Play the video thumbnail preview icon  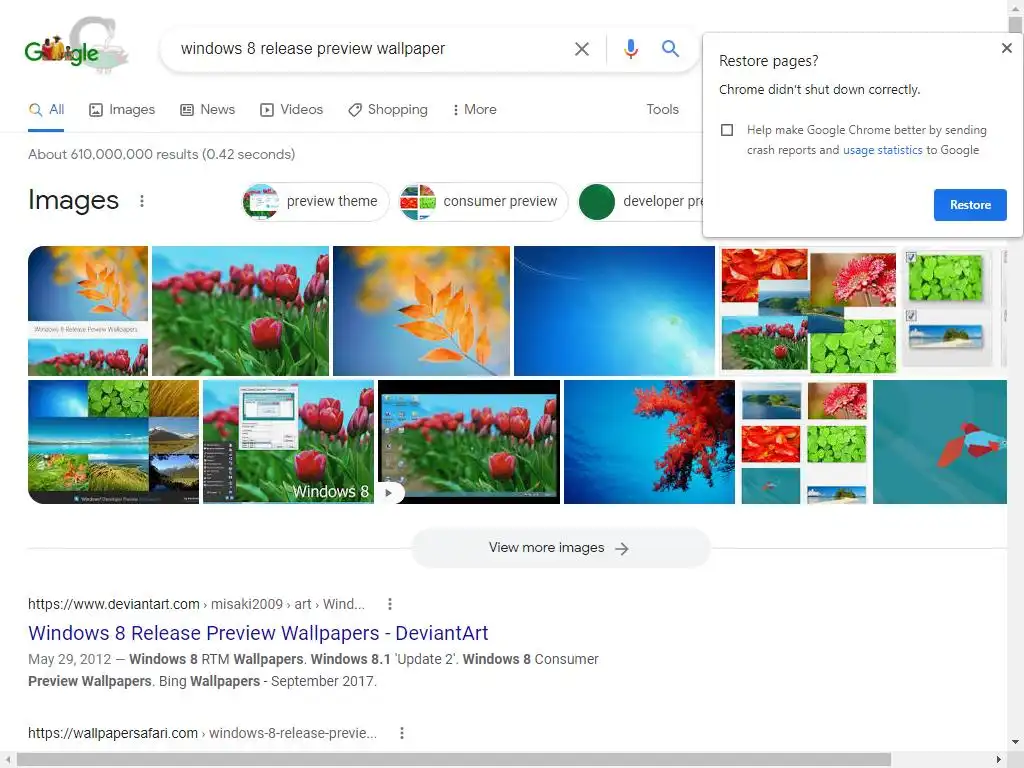389,492
